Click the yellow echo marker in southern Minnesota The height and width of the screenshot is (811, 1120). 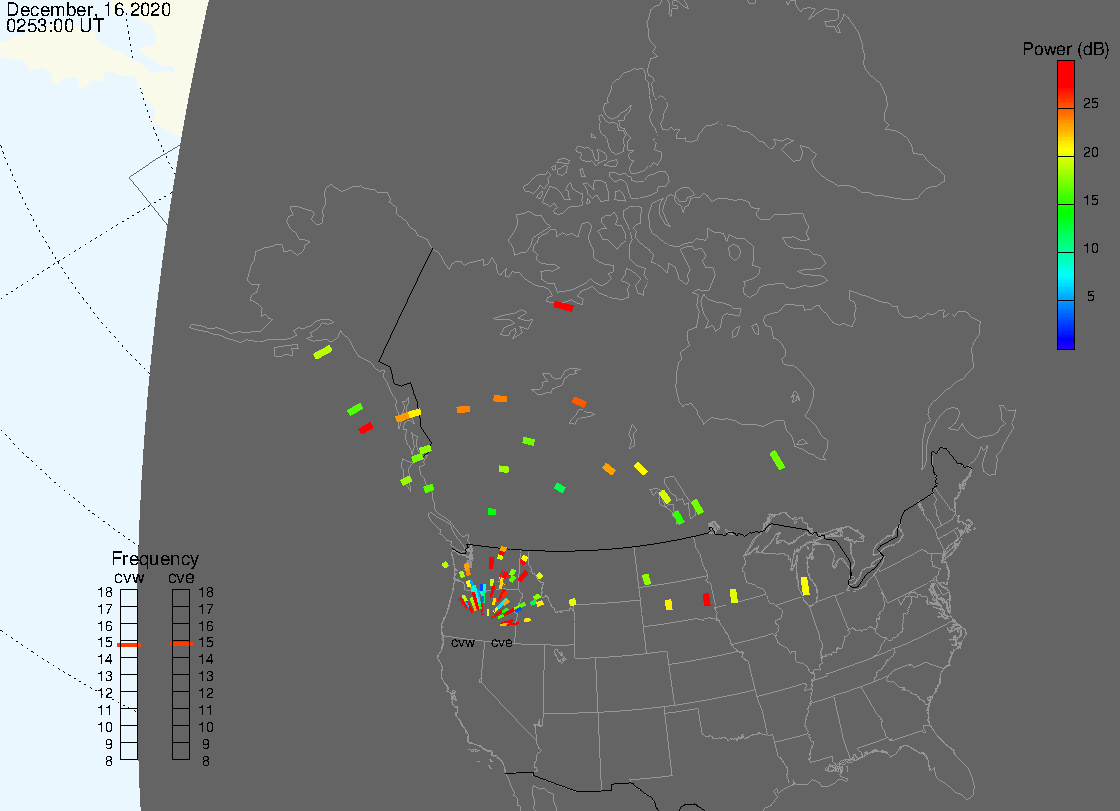(x=734, y=596)
